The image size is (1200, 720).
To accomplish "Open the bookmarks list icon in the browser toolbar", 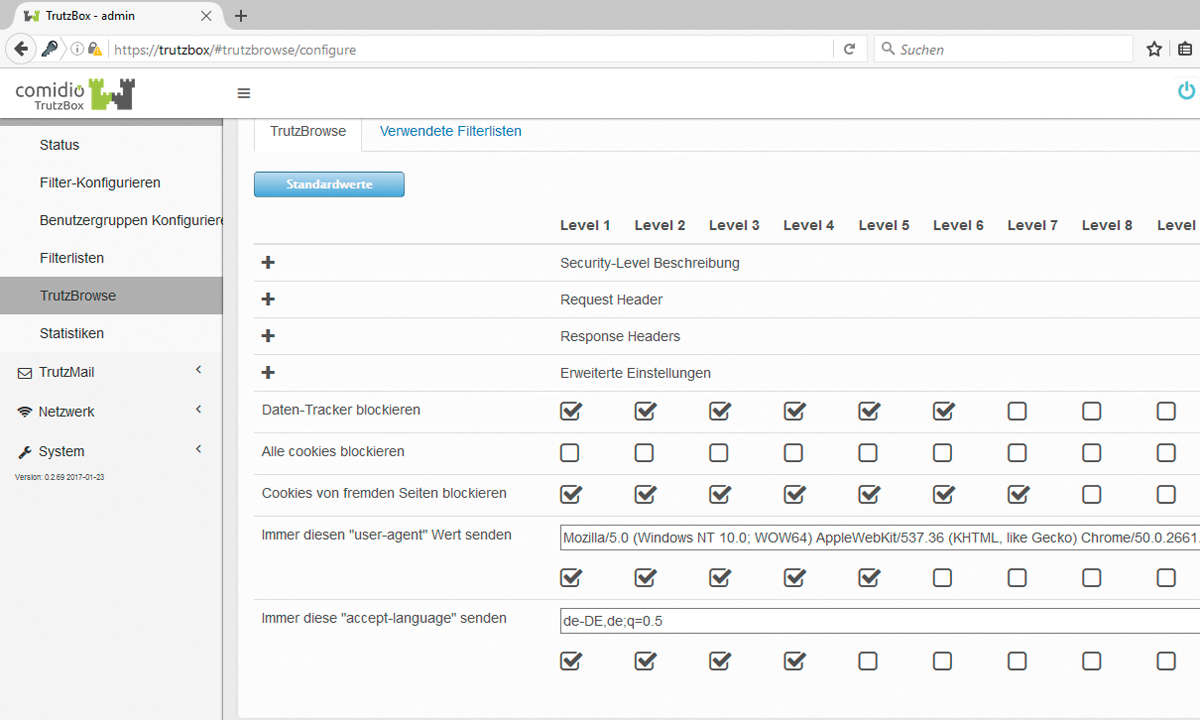I will pos(1186,49).
